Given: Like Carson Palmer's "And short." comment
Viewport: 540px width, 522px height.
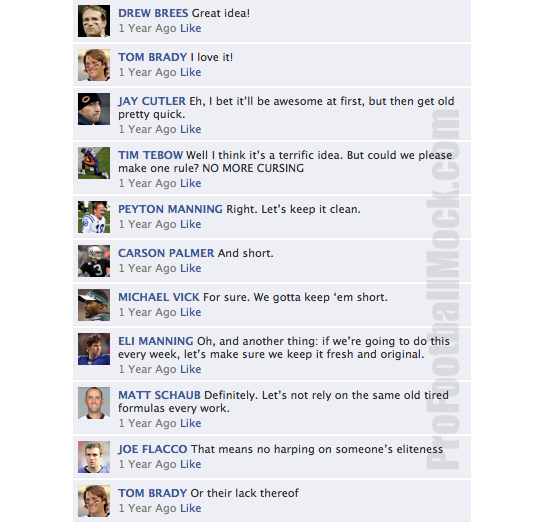Looking at the screenshot, I should tap(190, 268).
